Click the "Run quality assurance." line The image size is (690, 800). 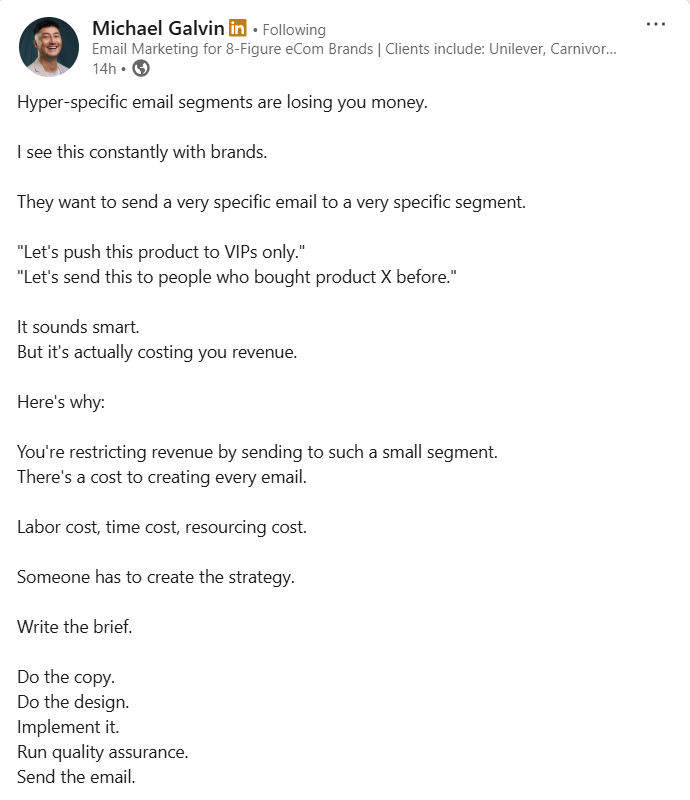[103, 751]
